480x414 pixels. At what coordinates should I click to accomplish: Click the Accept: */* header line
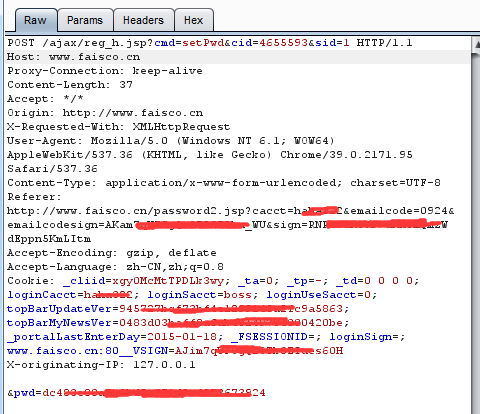(45, 99)
